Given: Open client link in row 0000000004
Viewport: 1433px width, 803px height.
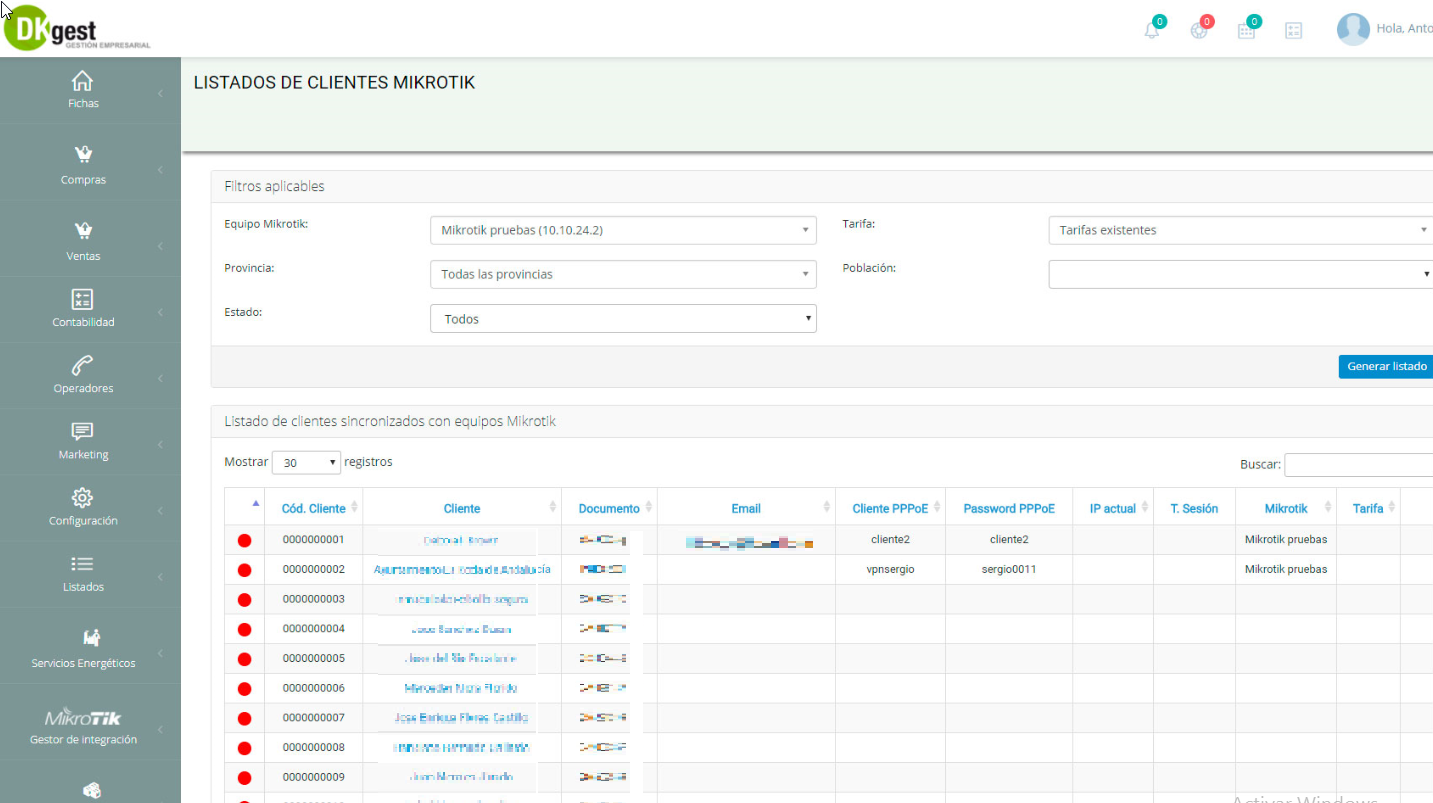Looking at the screenshot, I should (x=461, y=629).
